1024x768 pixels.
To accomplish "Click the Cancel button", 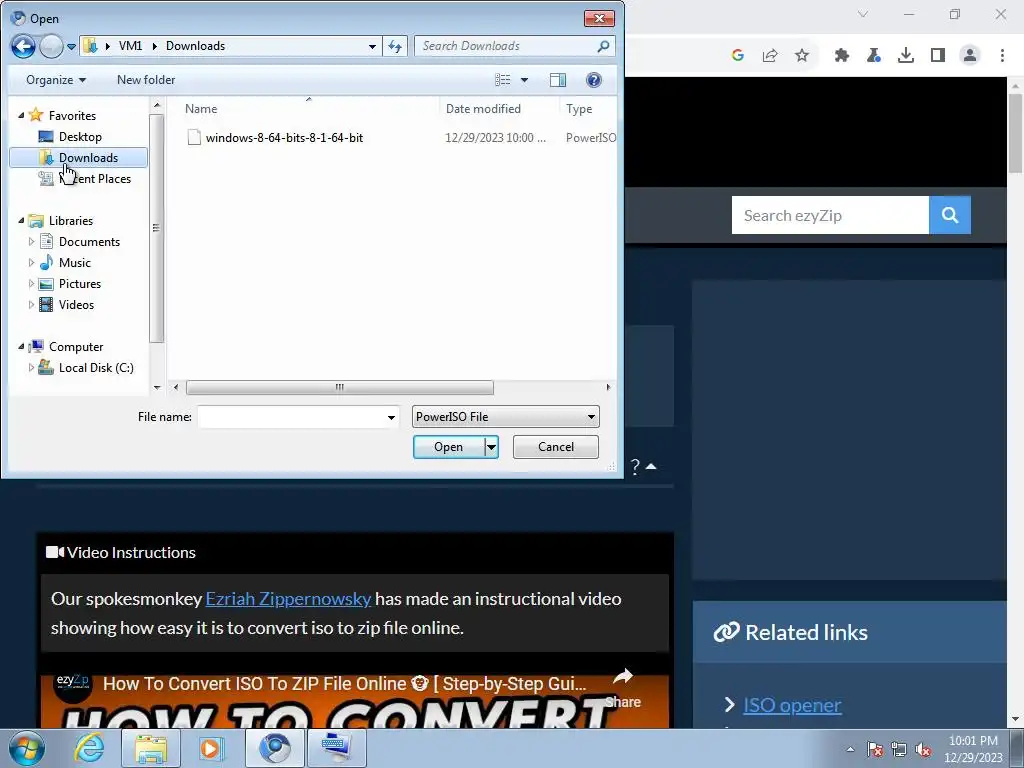I will click(556, 447).
